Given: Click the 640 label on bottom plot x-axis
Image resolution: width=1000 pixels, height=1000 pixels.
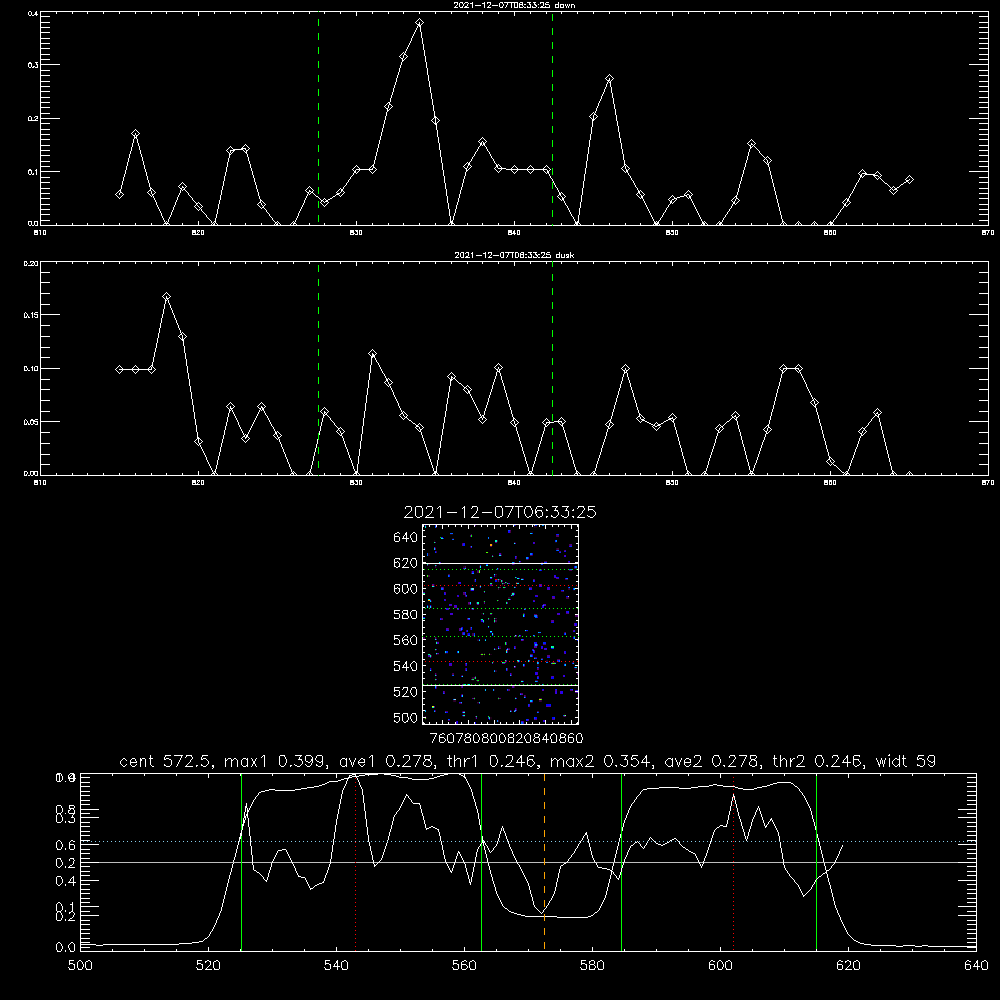Looking at the screenshot, I should [976, 966].
